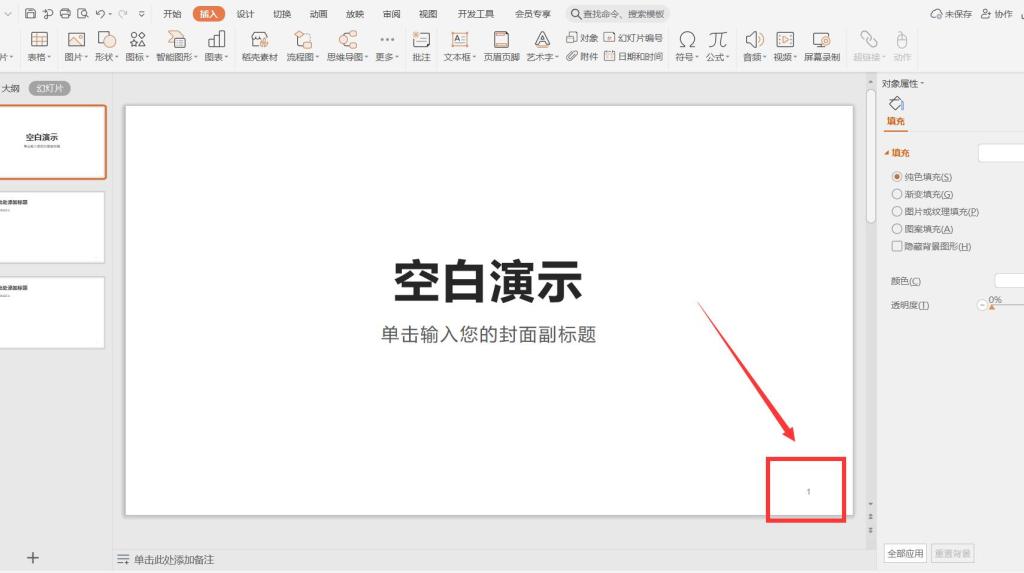
Task: Click the 全部应用 button
Action: coord(905,553)
